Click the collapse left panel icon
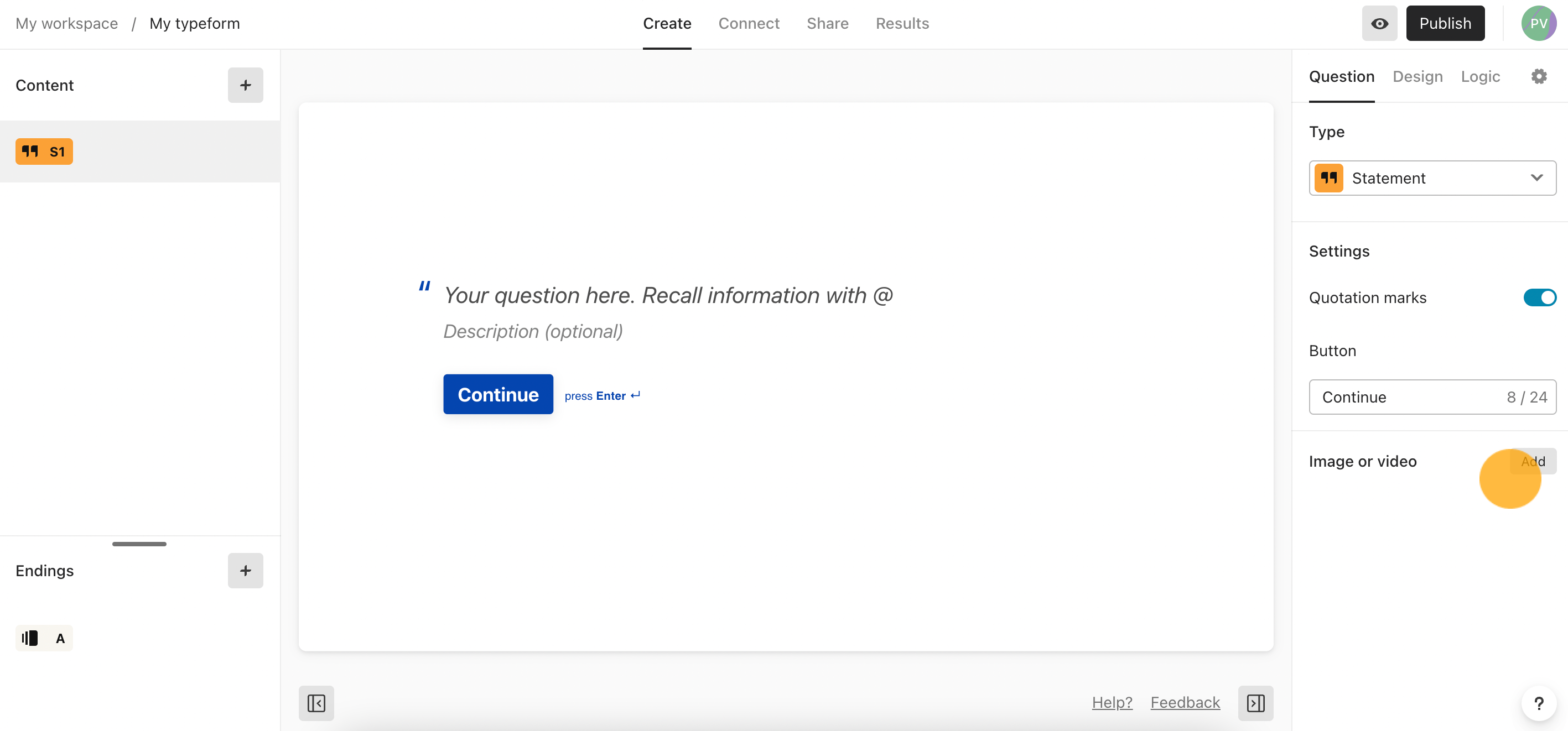 pos(316,703)
